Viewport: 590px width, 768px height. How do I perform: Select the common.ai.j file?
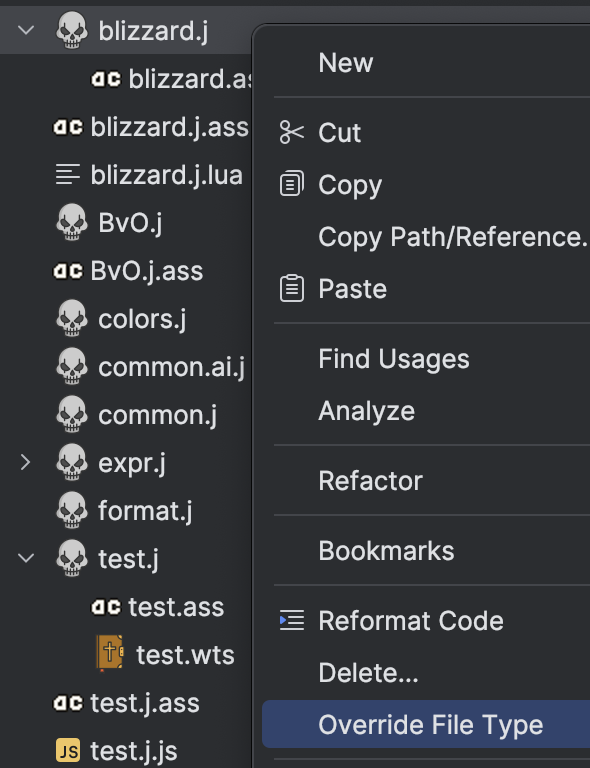click(171, 367)
